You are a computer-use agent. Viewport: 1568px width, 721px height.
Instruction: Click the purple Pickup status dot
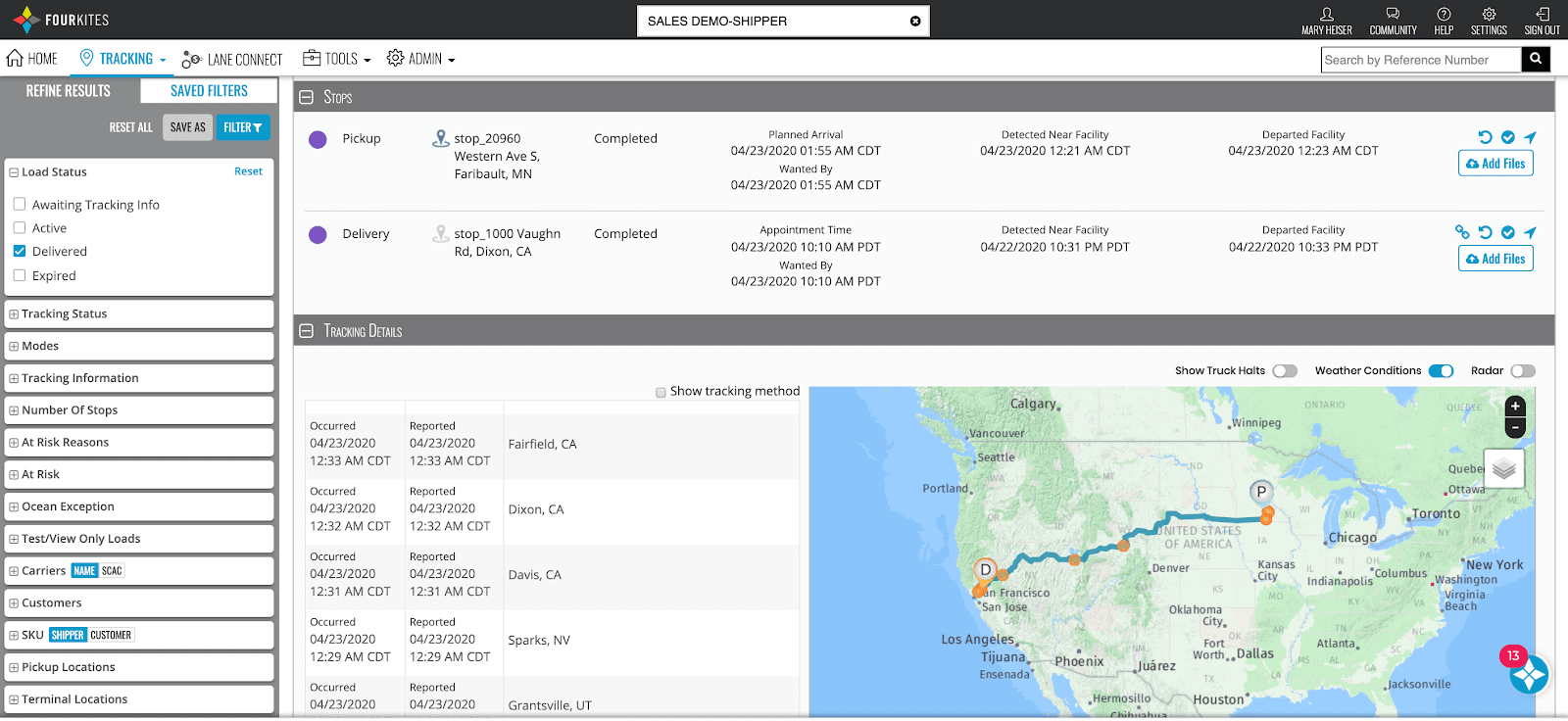(x=318, y=140)
